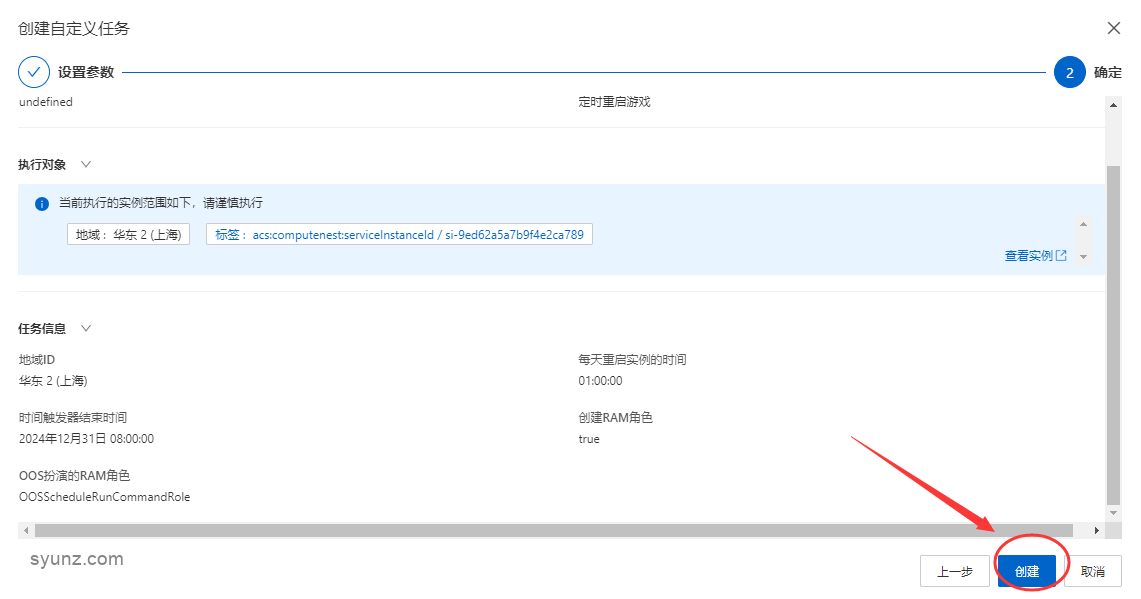This screenshot has height=599, width=1141.
Task: Click the horizontal scrollbar right arrow
Action: (x=1097, y=531)
